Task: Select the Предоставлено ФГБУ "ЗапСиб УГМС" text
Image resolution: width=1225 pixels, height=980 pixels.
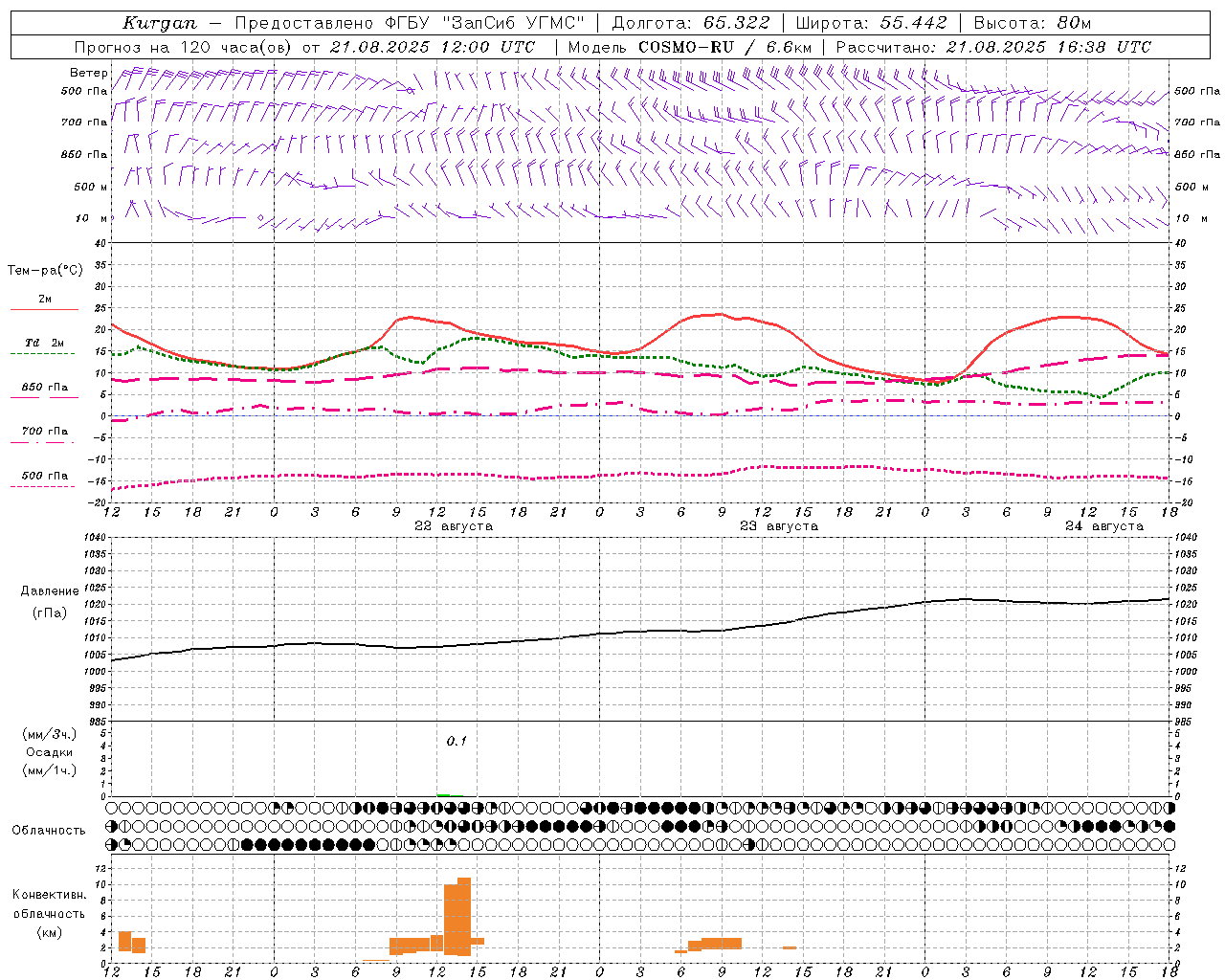Action: click(x=410, y=23)
